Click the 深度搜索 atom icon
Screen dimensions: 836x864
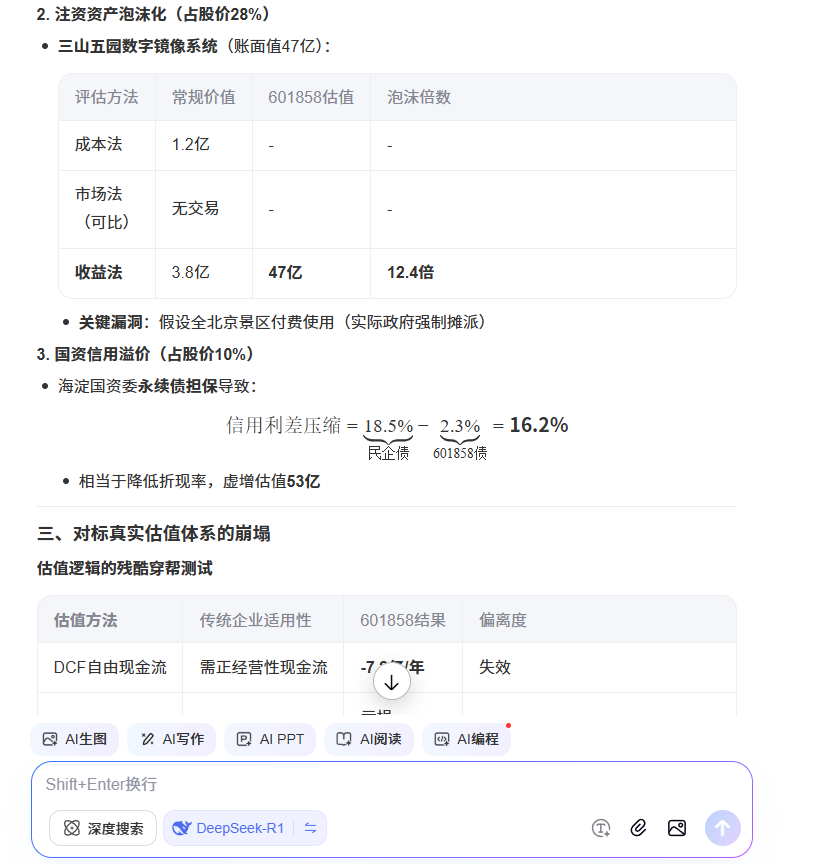coord(72,828)
